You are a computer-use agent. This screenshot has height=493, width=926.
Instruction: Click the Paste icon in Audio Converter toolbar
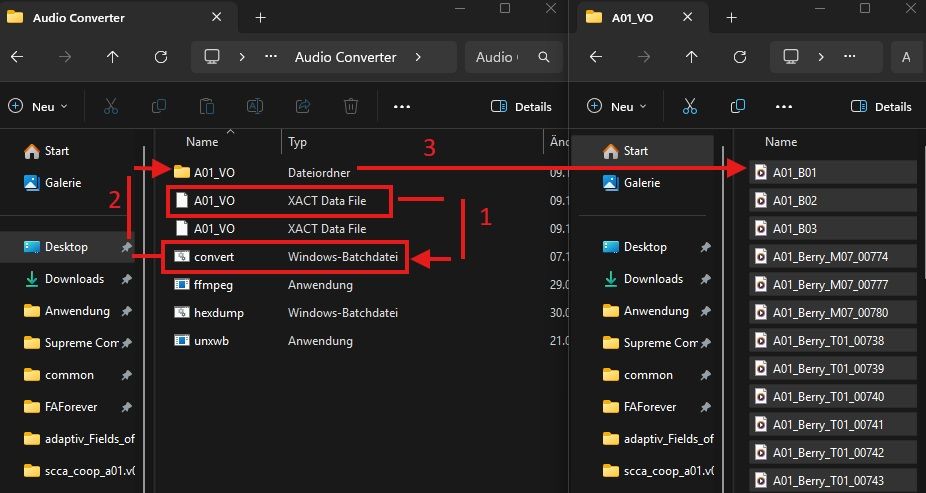207,107
